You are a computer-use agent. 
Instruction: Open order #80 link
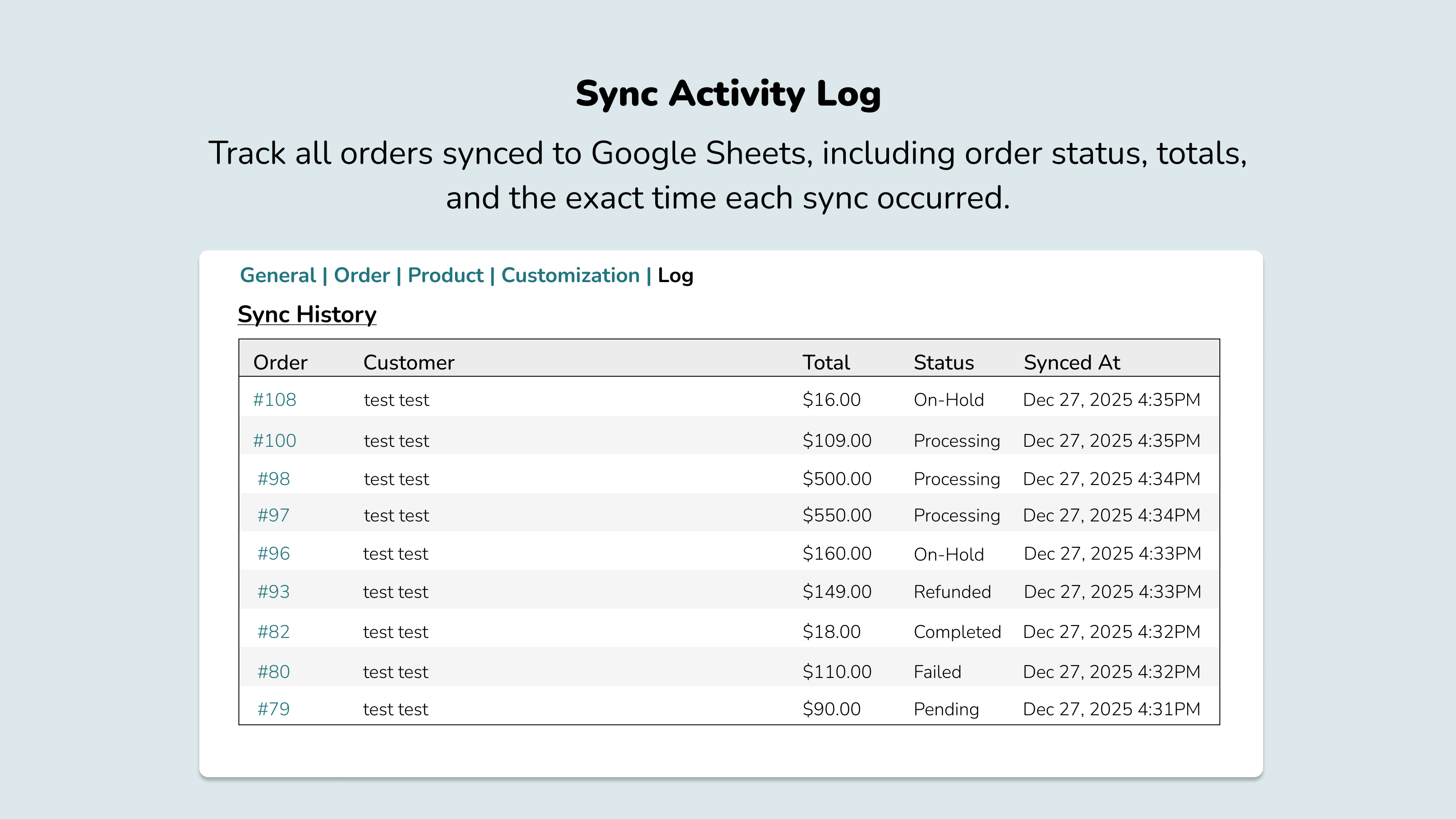tap(273, 672)
